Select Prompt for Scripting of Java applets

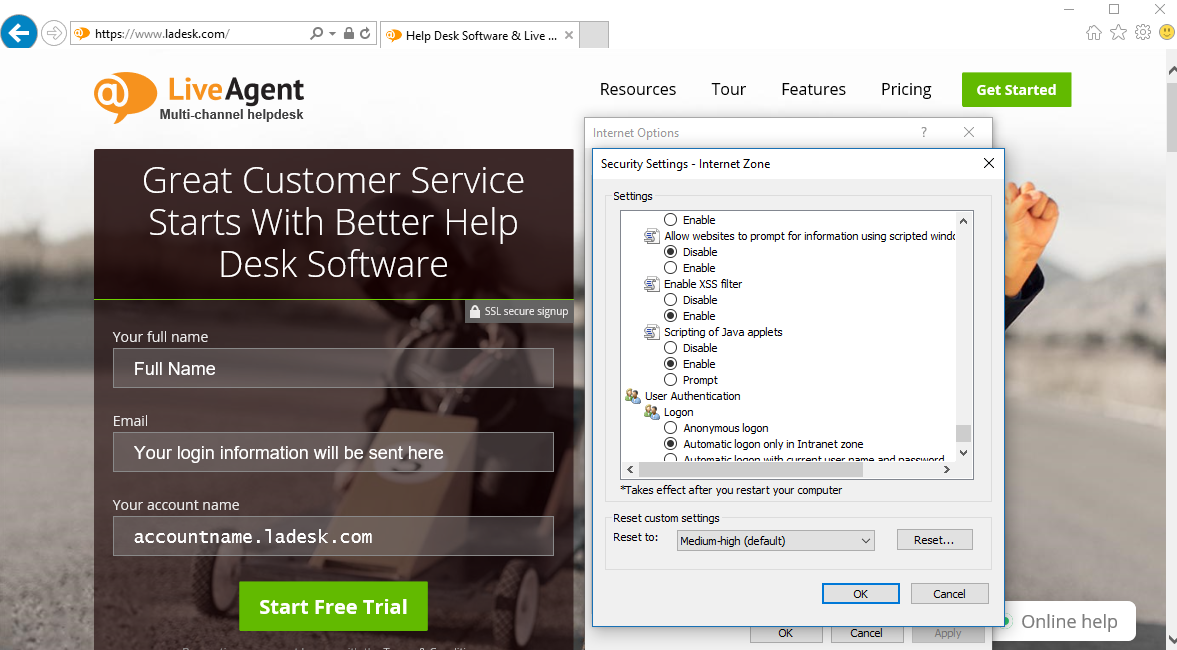[x=671, y=380]
